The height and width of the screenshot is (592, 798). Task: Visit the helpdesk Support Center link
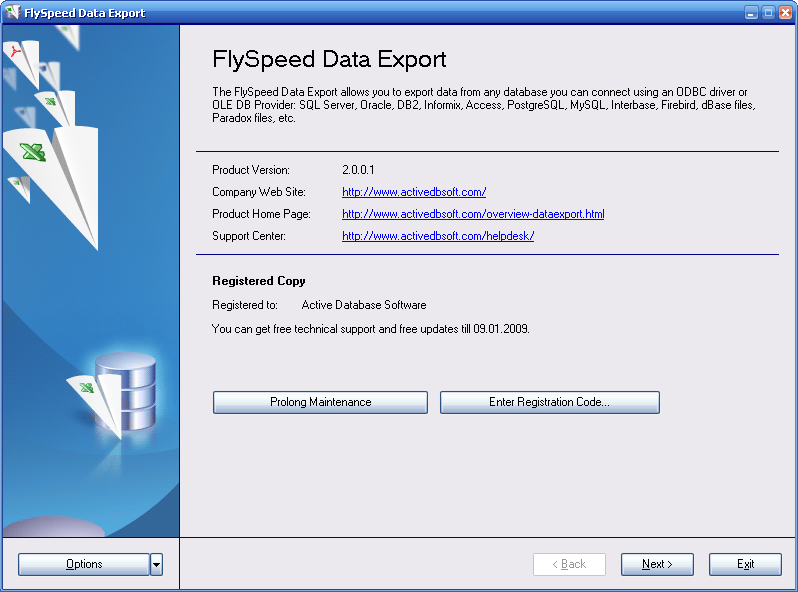[438, 236]
